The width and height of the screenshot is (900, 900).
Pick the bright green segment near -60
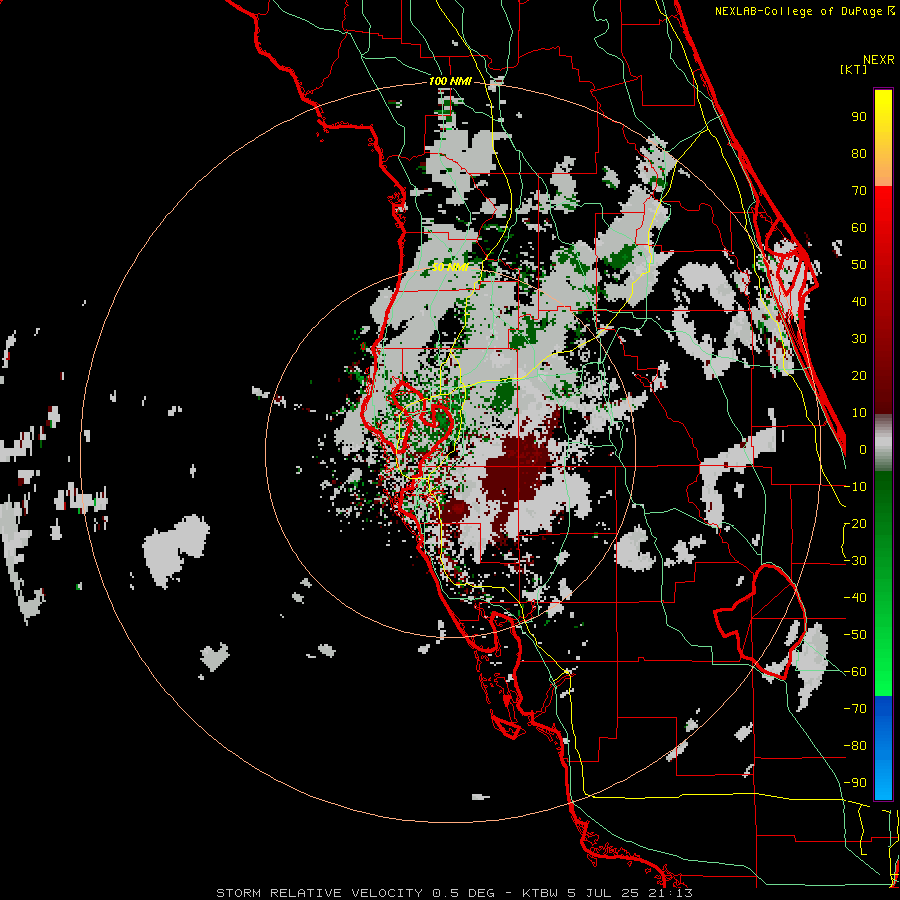883,672
